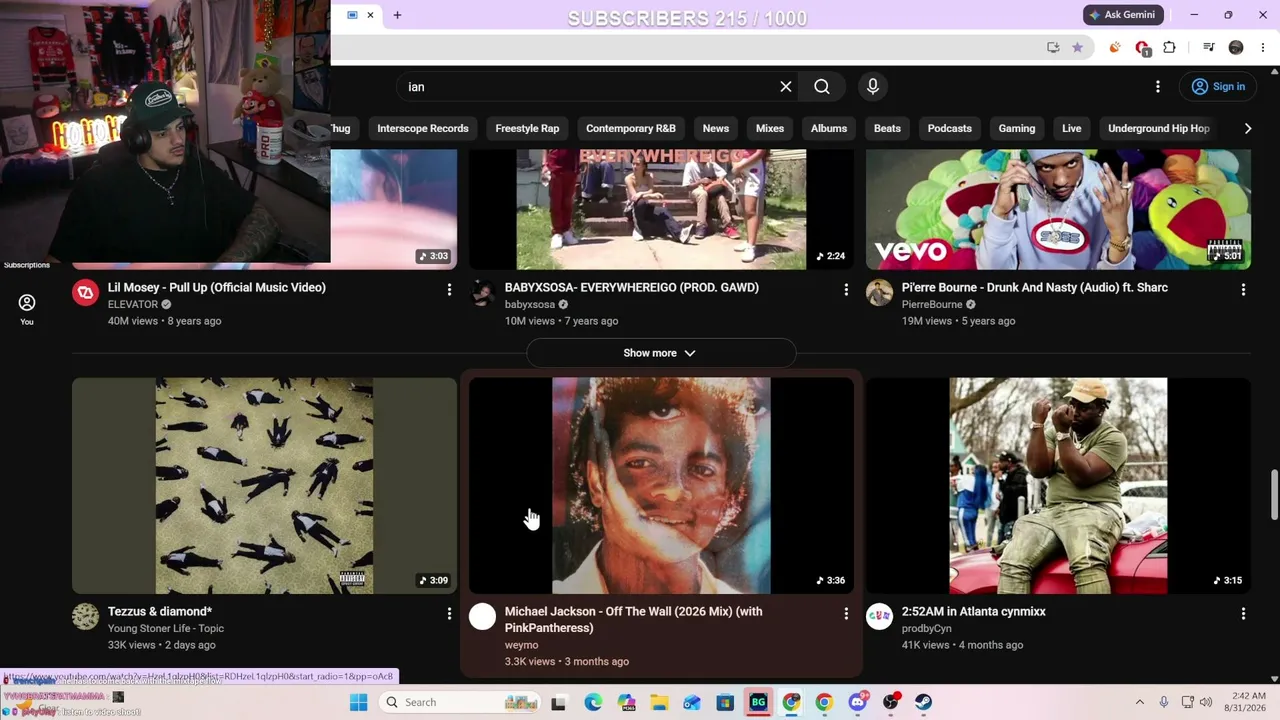Open the Pi'erre Bourne vevo thumbnail
Screen dimensions: 1280x720
coord(1058,209)
